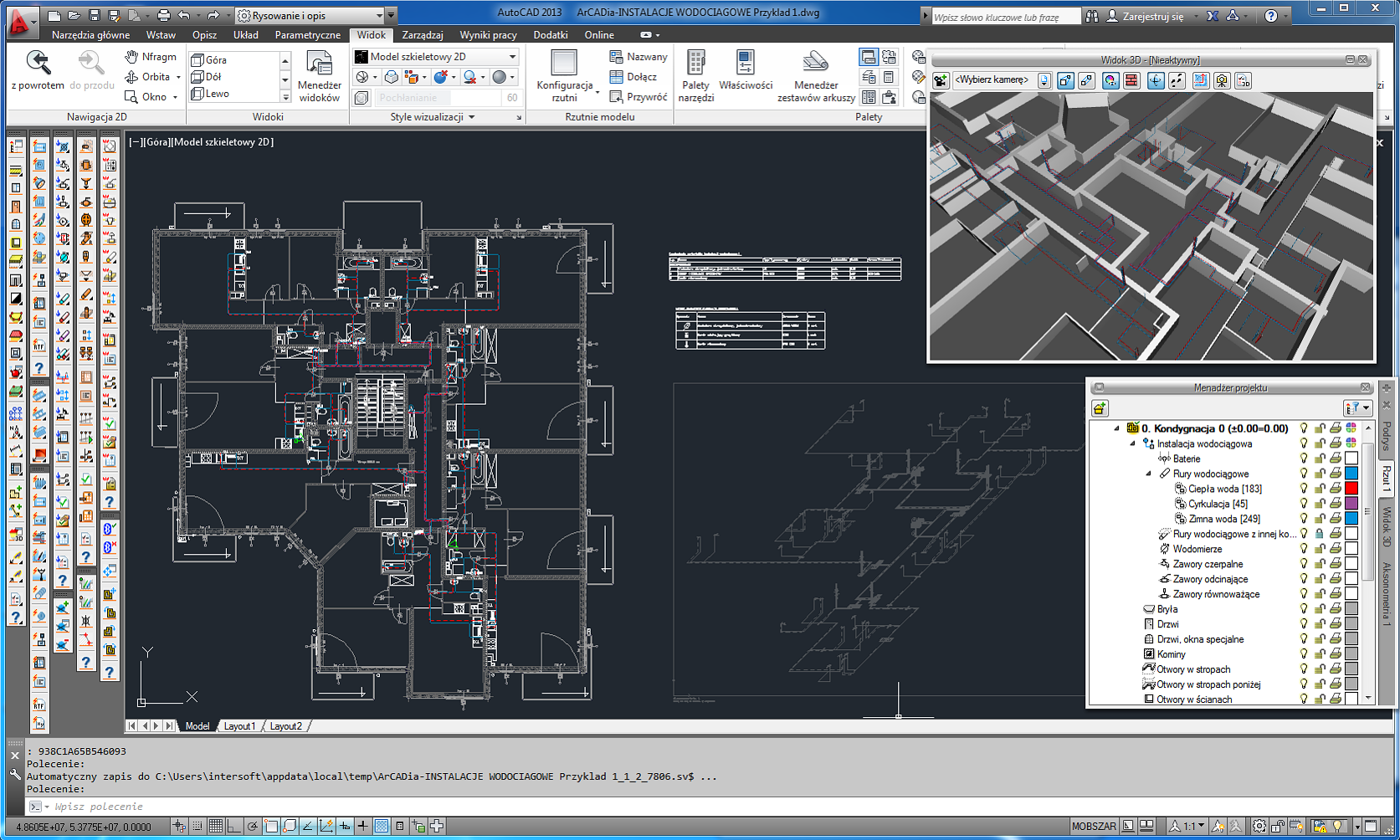The height and width of the screenshot is (840, 1400).
Task: Open Orbita dropdown arrow
Action: pyautogui.click(x=178, y=77)
